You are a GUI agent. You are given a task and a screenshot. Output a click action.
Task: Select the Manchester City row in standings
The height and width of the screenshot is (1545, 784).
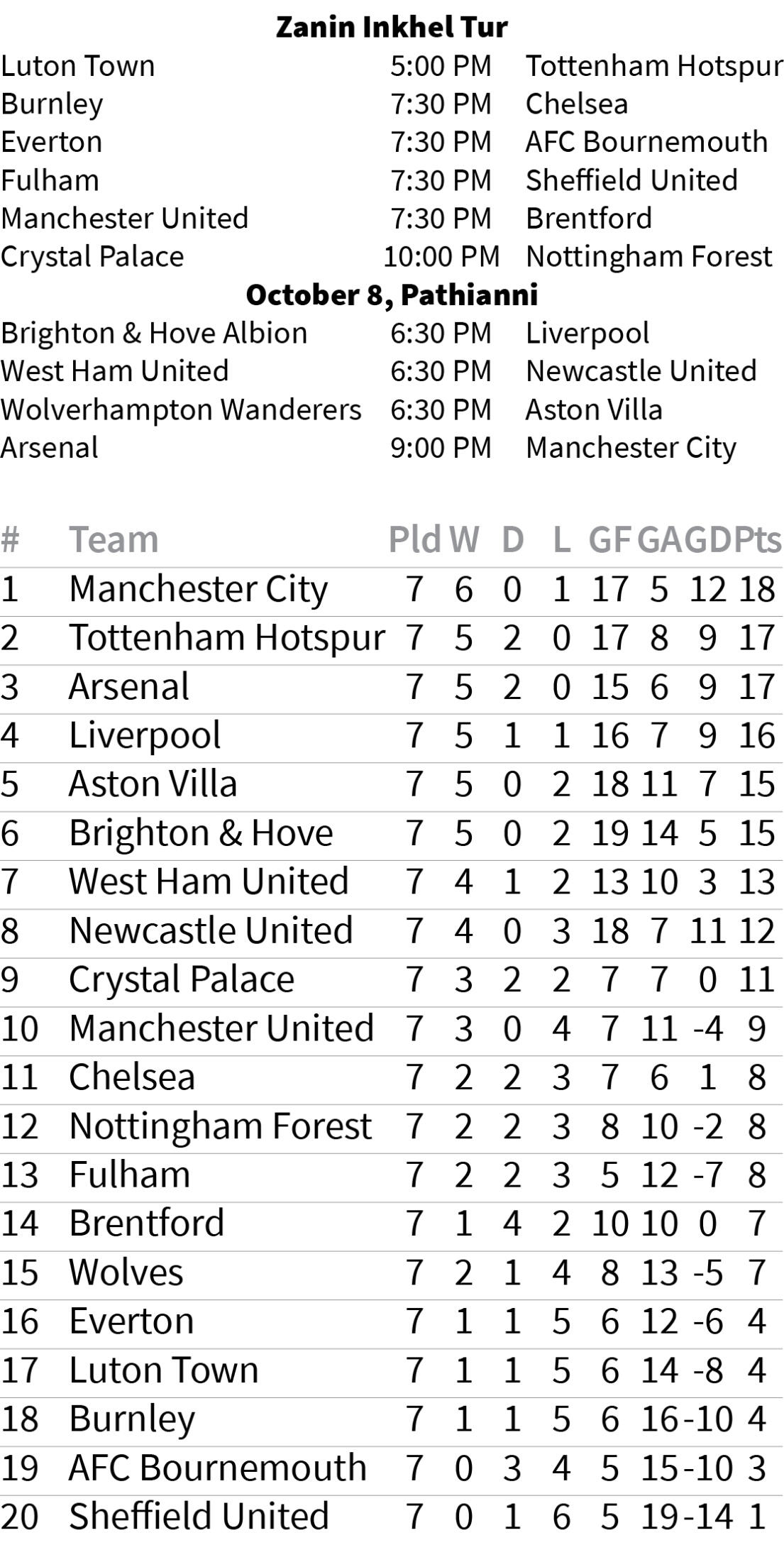tap(392, 590)
